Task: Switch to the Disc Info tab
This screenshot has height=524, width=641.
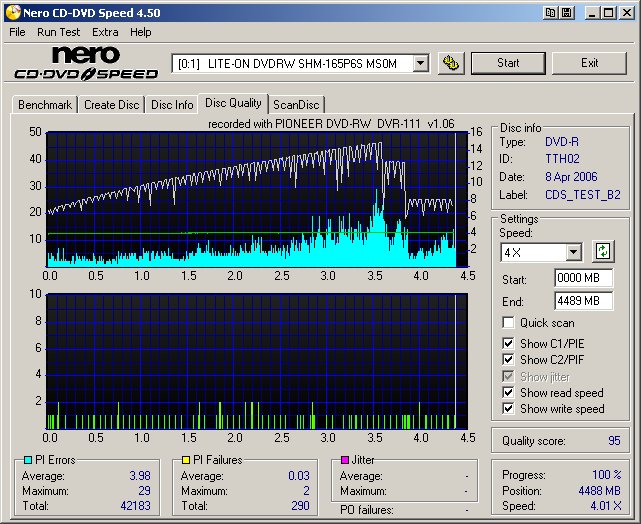Action: (172, 105)
